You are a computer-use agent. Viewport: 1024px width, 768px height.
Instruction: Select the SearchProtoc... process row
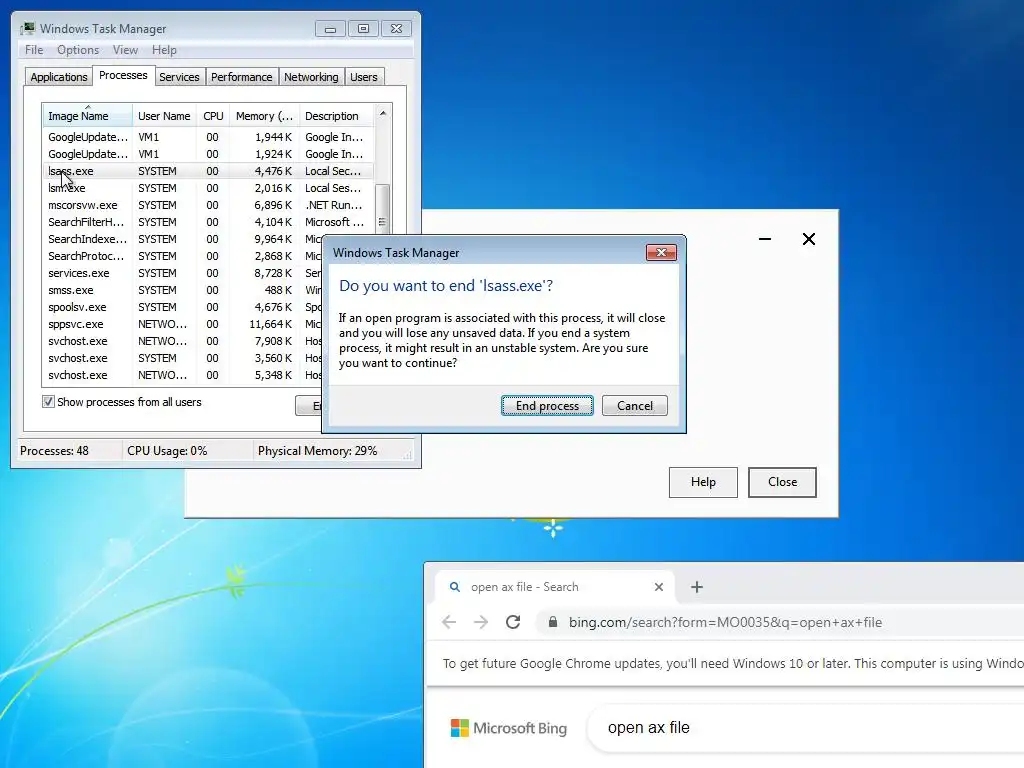point(183,256)
